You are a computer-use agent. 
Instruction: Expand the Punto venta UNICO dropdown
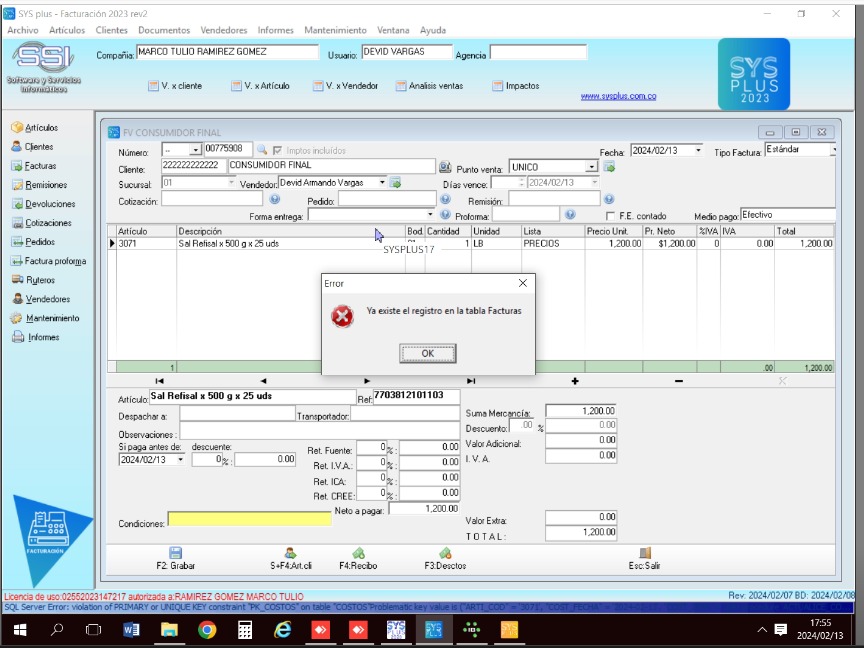click(591, 166)
